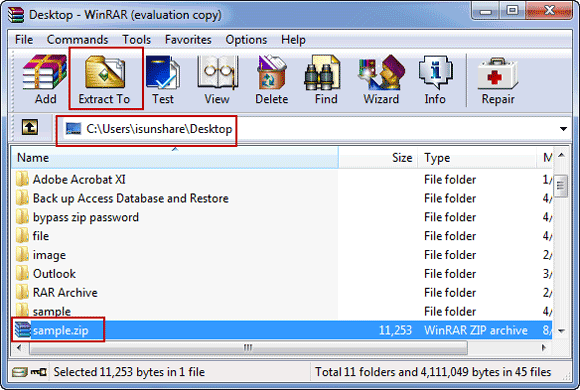The image size is (580, 390).
Task: Click the drive icon in status bar
Action: 19,371
